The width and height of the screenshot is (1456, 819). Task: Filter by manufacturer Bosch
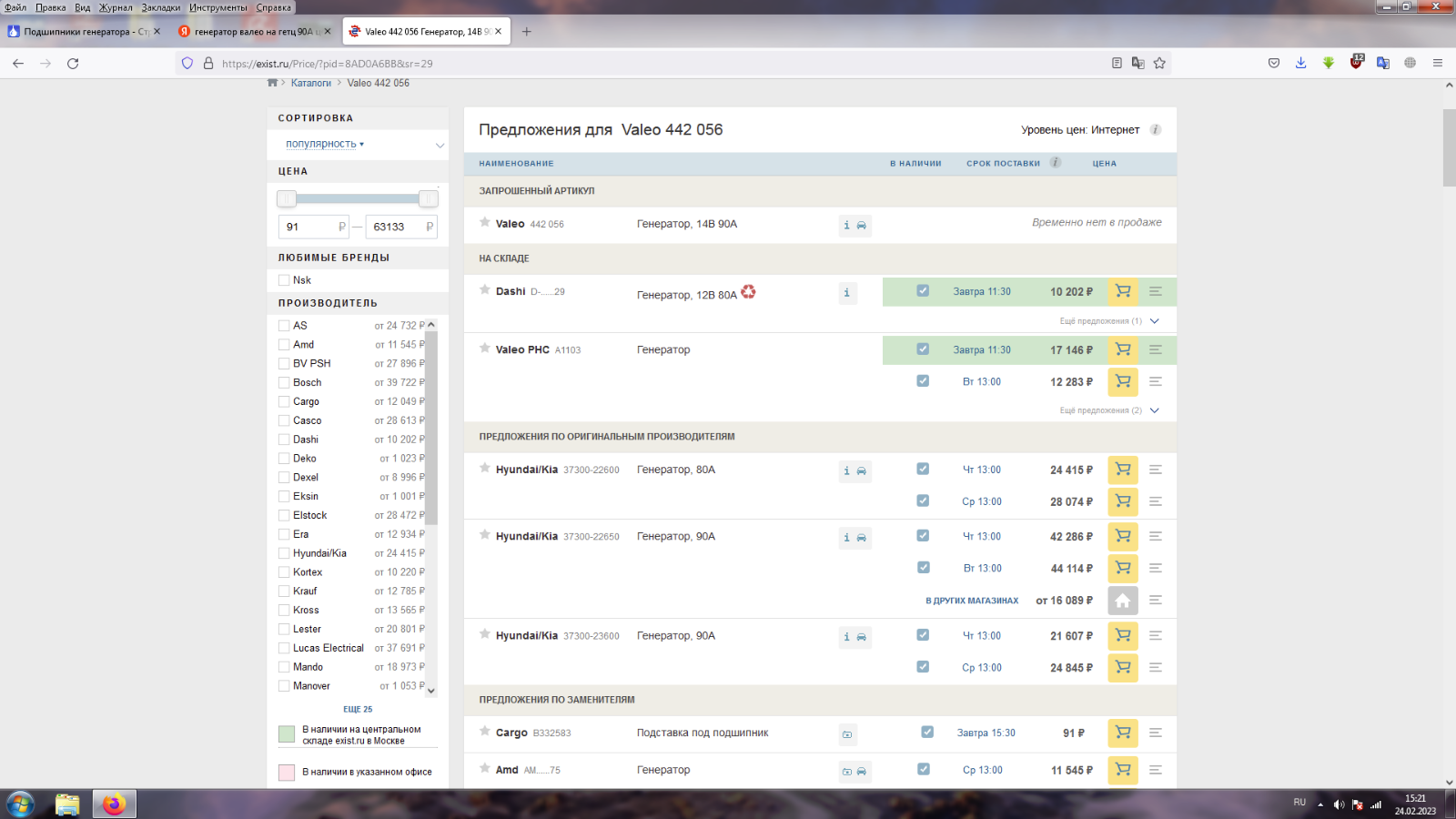284,383
